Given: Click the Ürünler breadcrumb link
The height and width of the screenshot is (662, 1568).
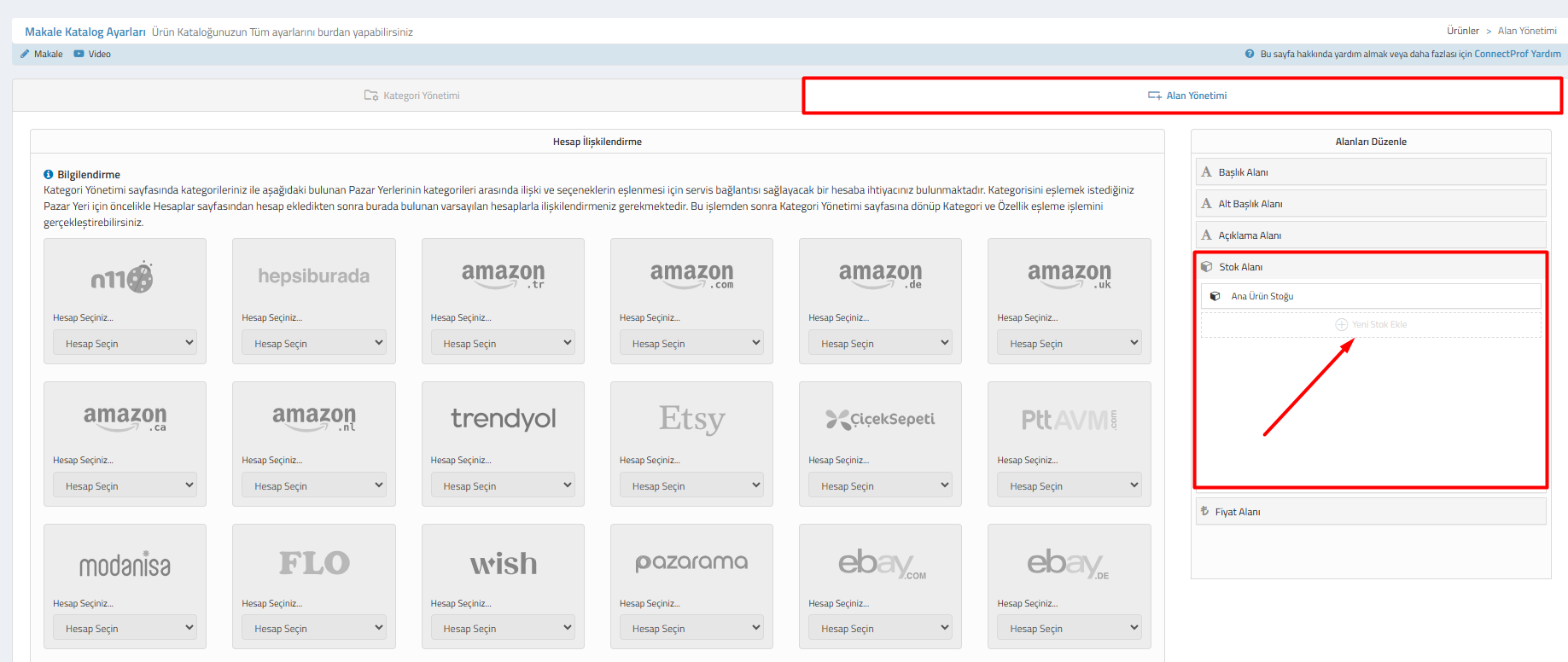Looking at the screenshot, I should point(1463,31).
